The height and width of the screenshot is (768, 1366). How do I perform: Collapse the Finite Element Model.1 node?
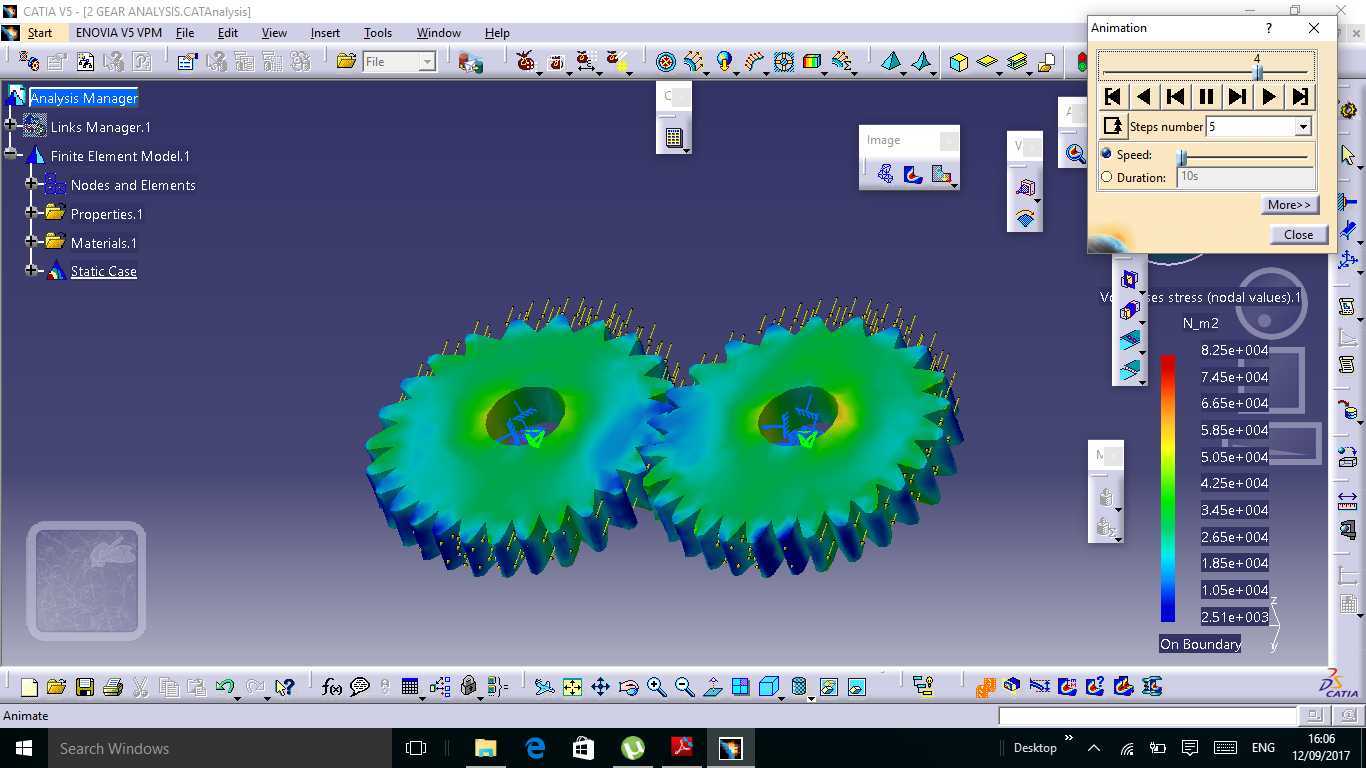coord(11,155)
